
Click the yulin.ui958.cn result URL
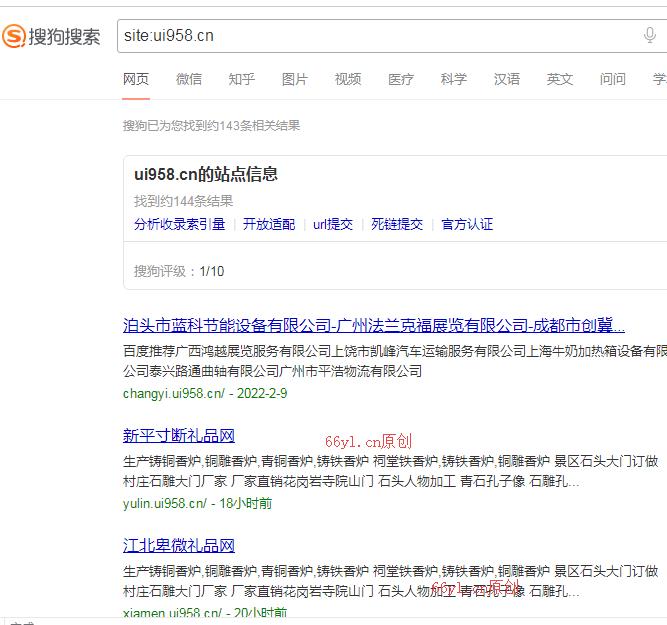165,503
